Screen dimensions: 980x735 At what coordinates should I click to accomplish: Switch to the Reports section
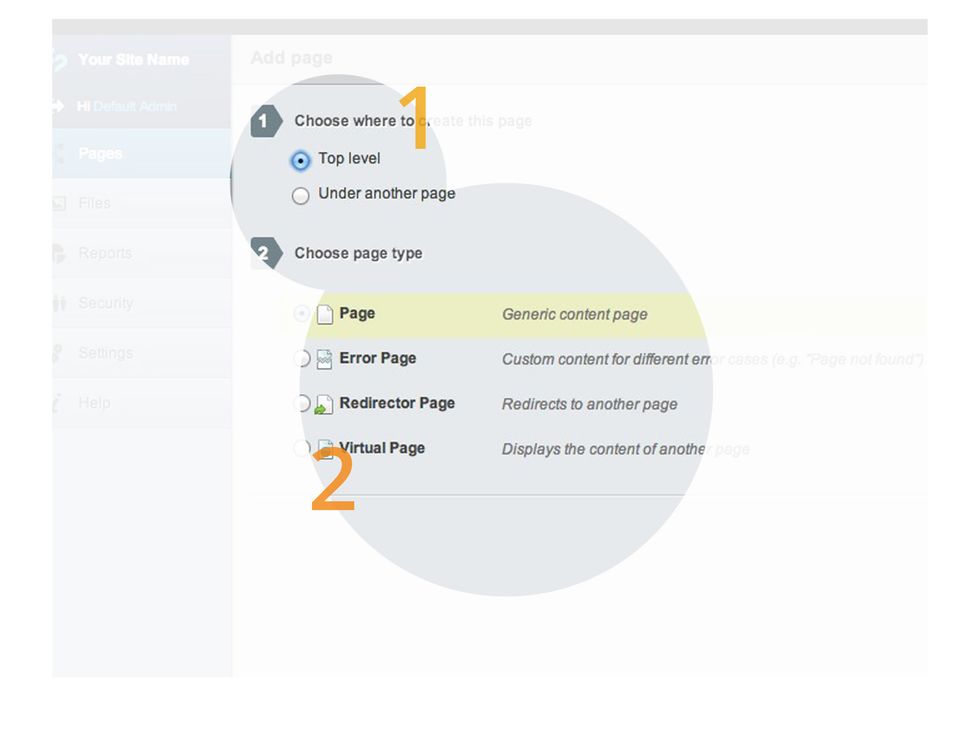(105, 253)
